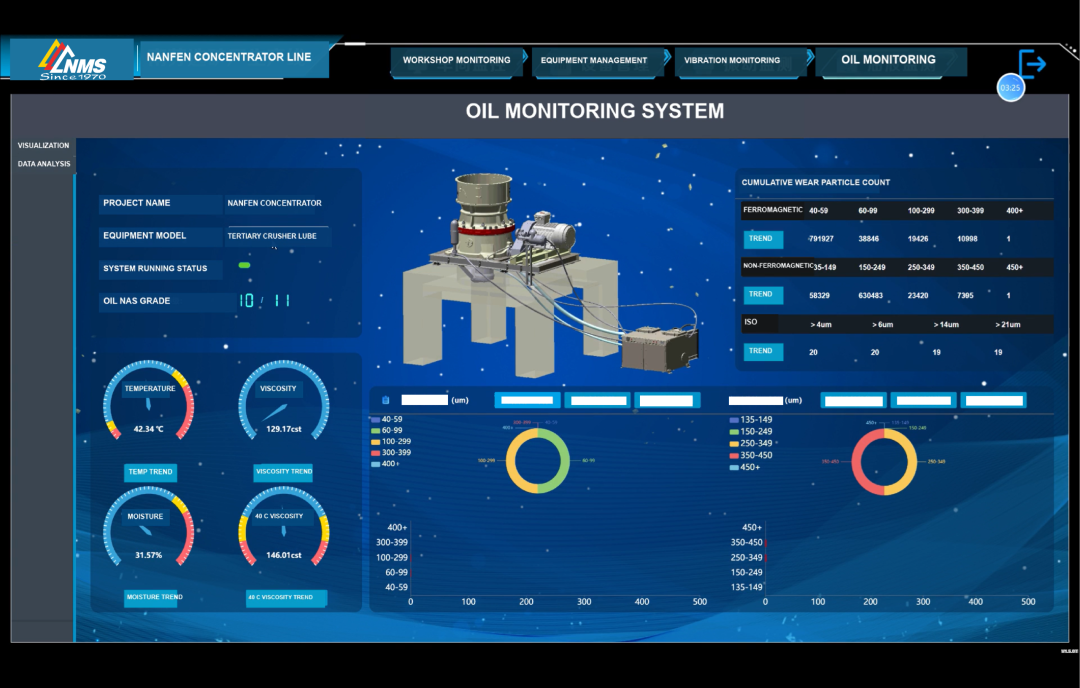Click the round 03:25 timer badge
Image resolution: width=1080 pixels, height=688 pixels.
click(1010, 87)
